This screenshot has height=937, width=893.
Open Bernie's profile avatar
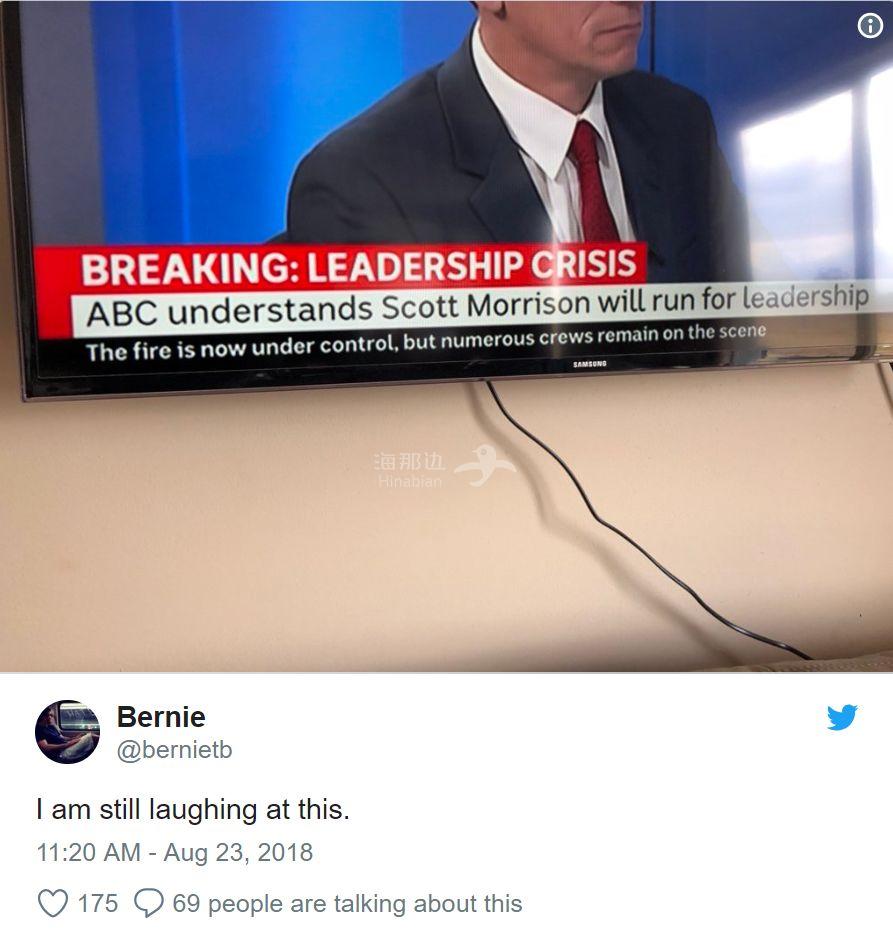67,732
